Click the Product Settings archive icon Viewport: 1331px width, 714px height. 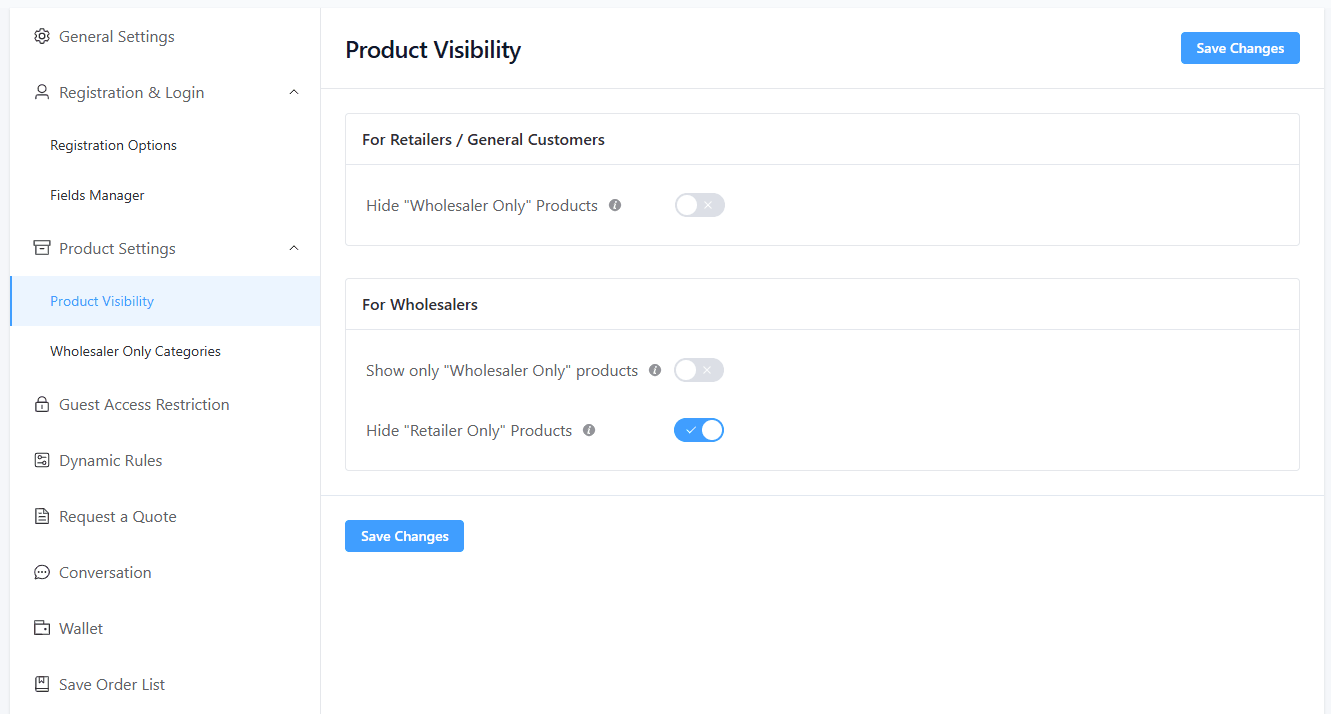[x=42, y=249]
